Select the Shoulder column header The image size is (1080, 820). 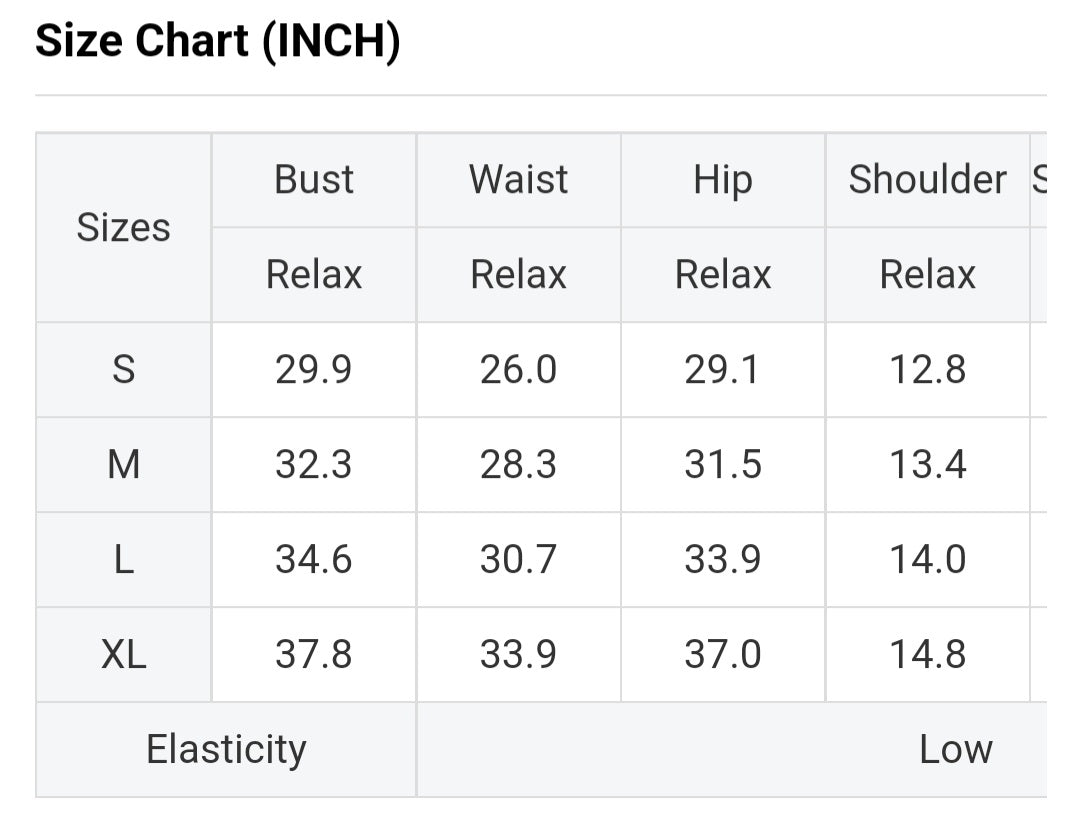(x=927, y=180)
